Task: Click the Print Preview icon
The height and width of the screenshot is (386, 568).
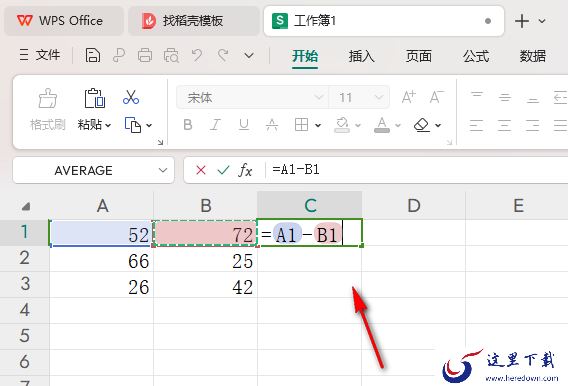Action: coord(171,56)
